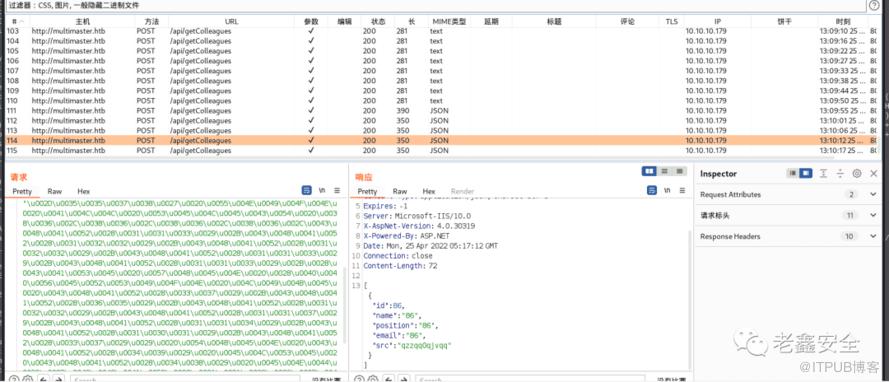Open the filter help question-mark icon
Screen dimensions: 889x382
click(875, 5)
